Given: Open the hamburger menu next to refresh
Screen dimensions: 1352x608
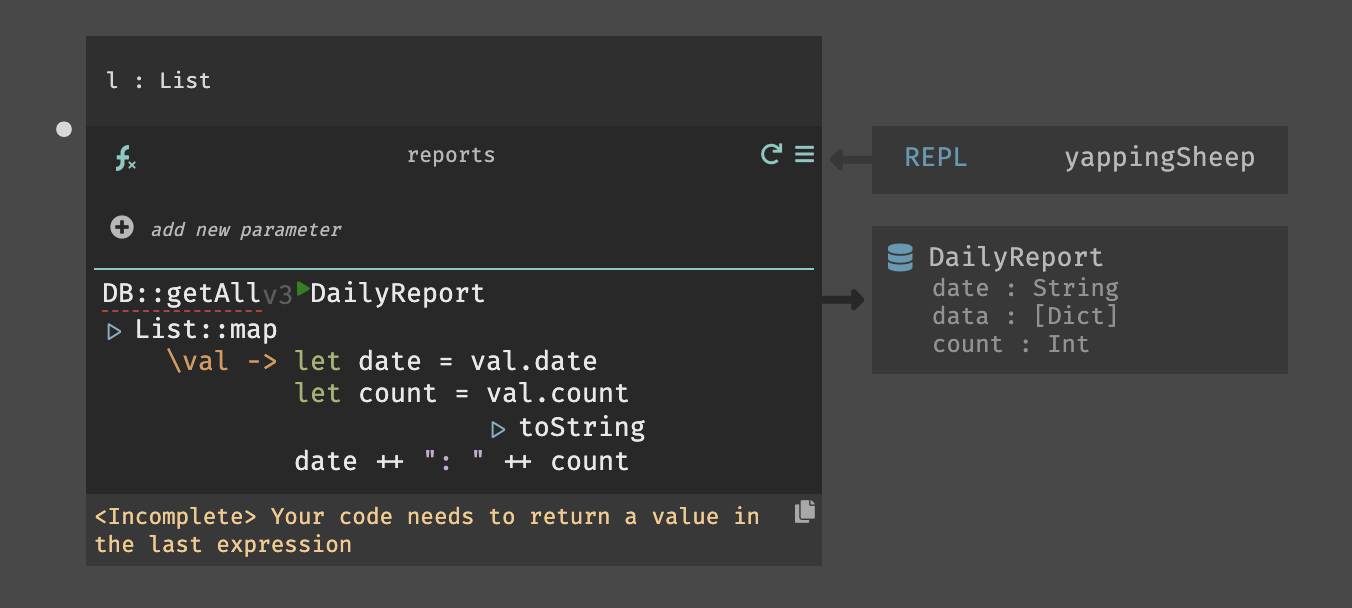Looking at the screenshot, I should pos(804,154).
